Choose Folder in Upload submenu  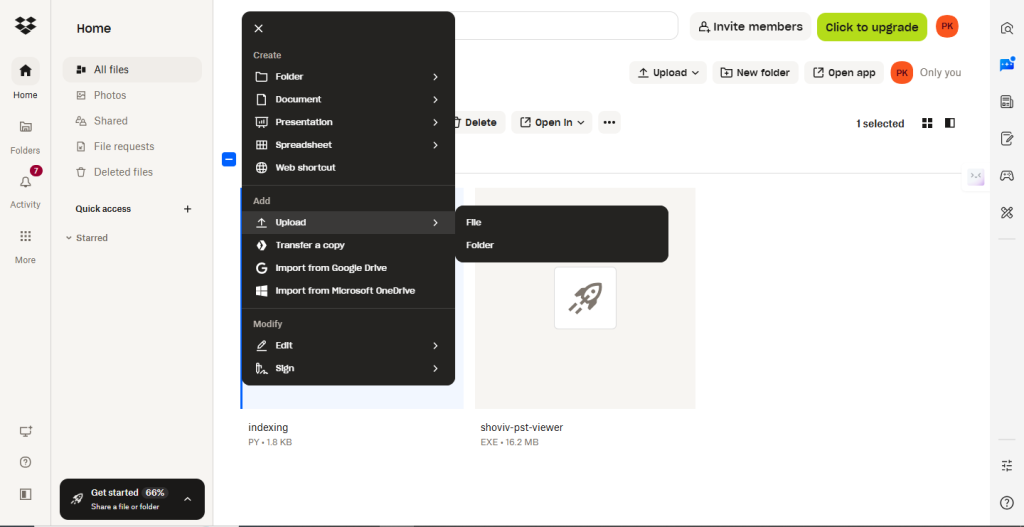(562, 246)
